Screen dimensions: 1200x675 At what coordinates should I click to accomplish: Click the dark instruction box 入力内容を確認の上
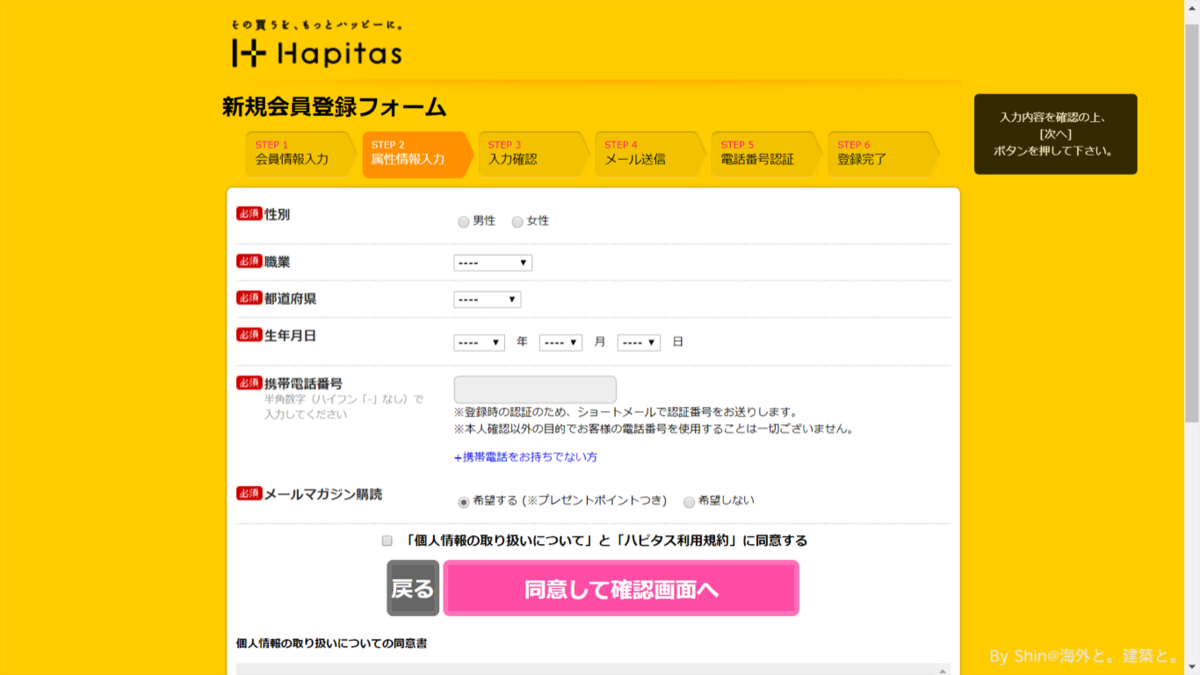click(x=1055, y=134)
